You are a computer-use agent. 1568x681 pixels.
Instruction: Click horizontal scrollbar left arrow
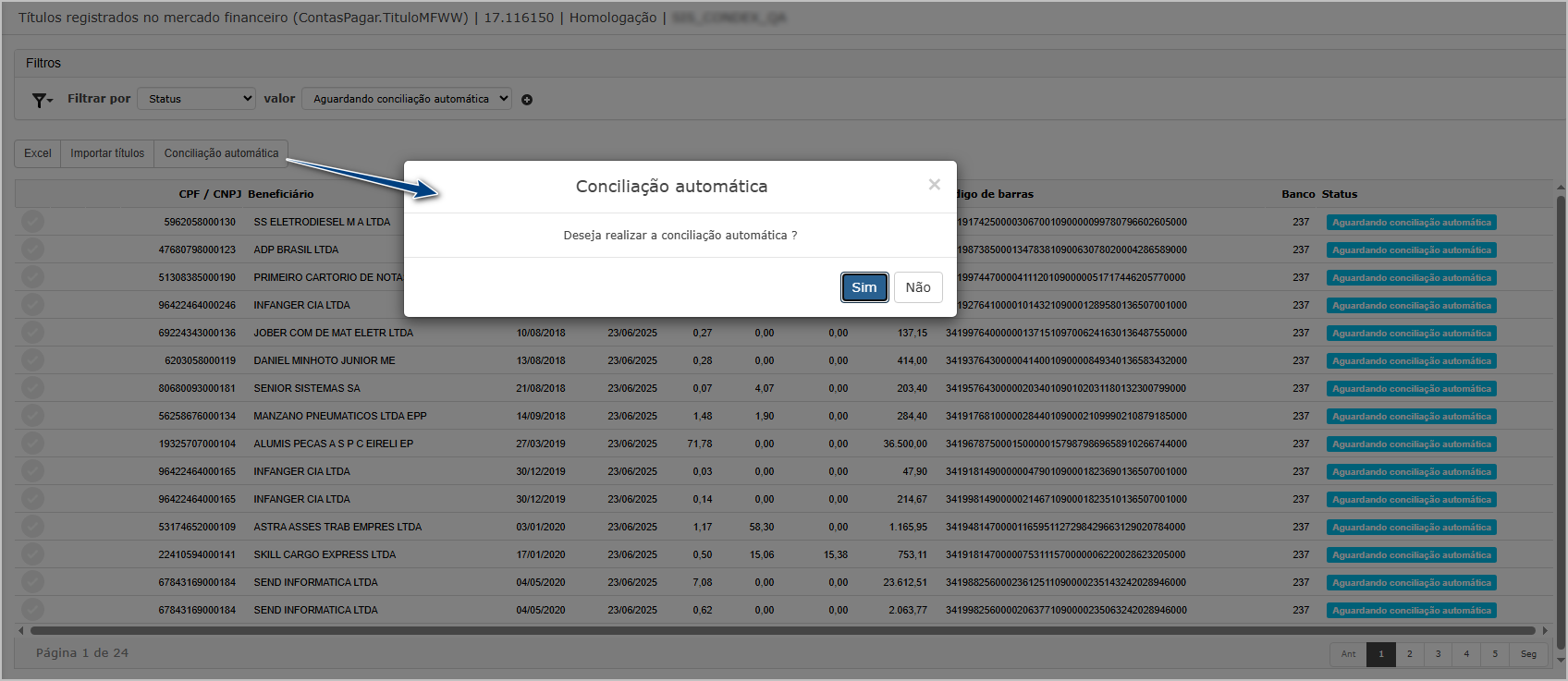pos(21,631)
